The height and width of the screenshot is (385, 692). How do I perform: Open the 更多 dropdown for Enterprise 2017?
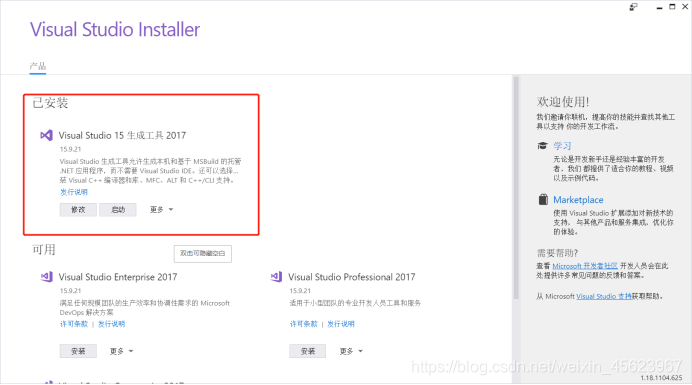point(121,351)
